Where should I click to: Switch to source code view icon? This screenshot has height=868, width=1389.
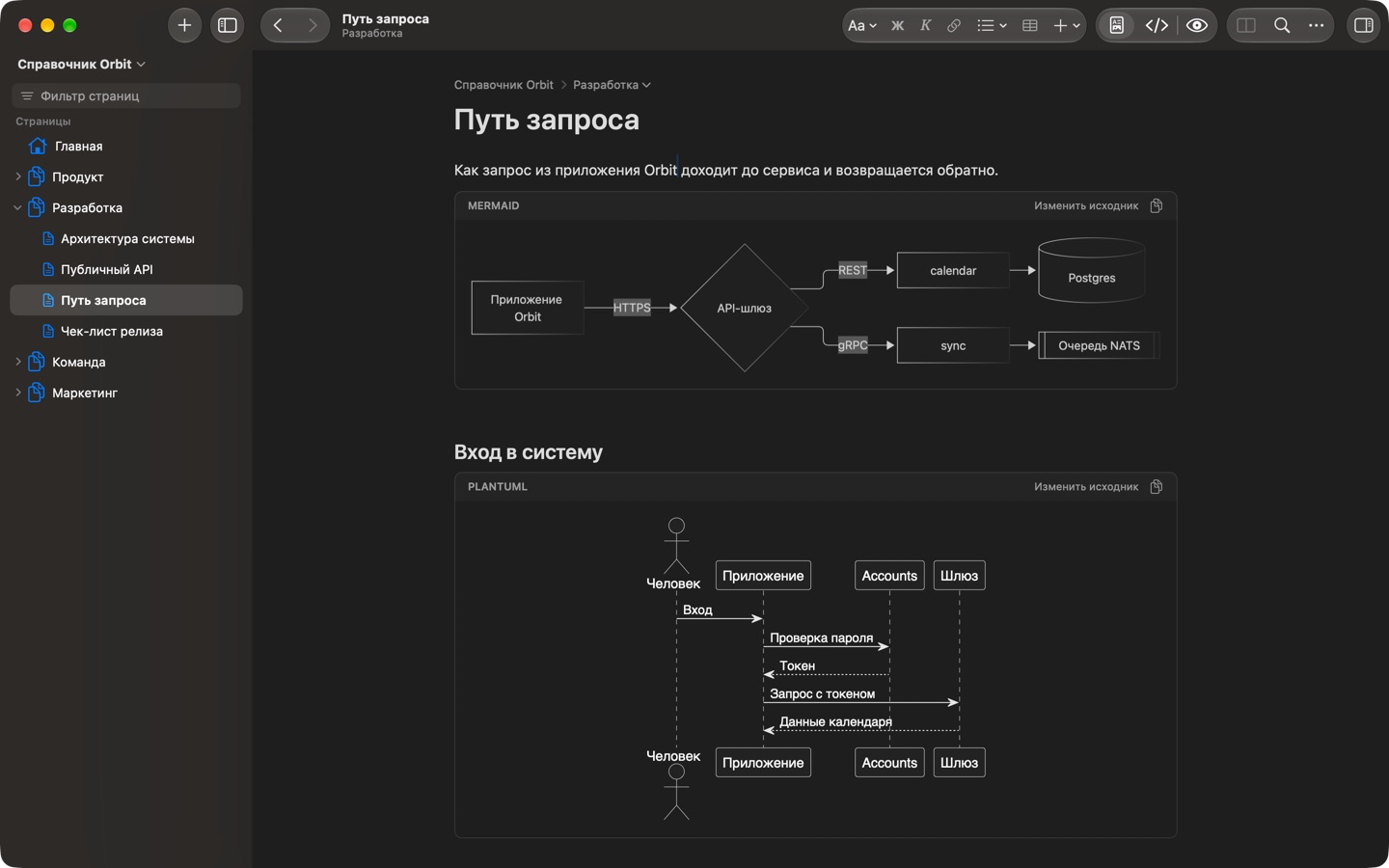(x=1157, y=26)
